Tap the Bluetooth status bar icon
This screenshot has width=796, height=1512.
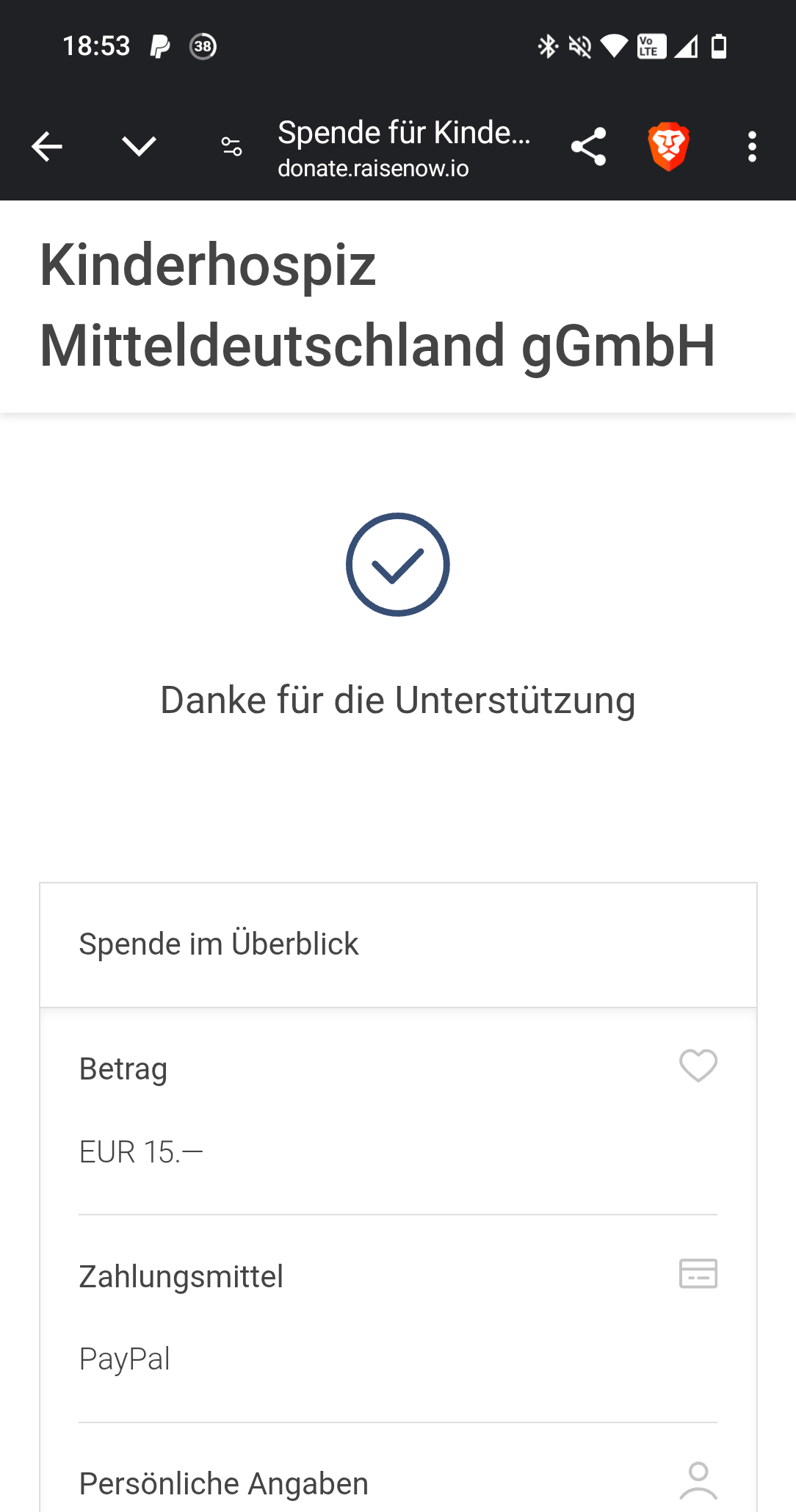(548, 46)
